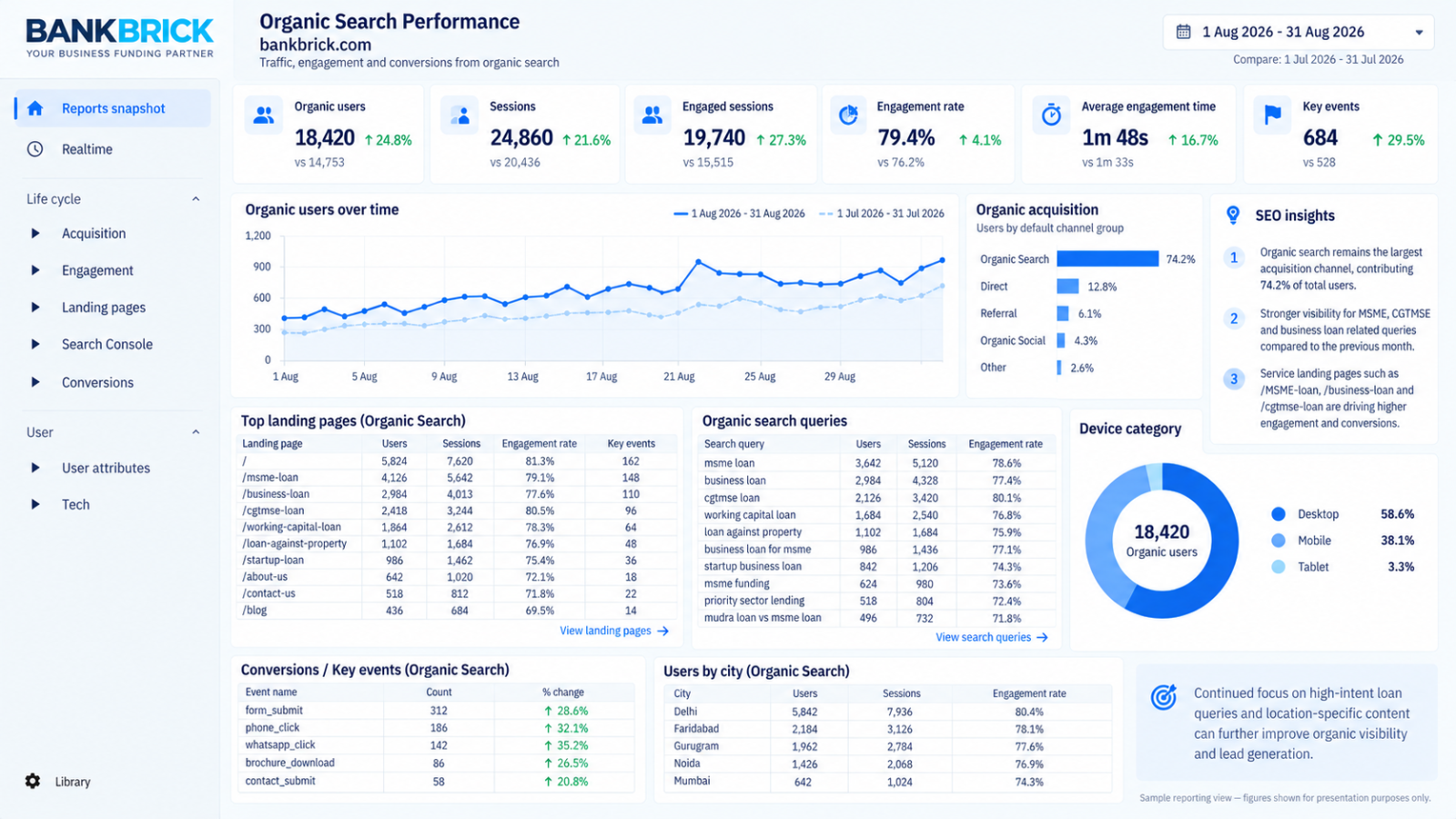This screenshot has height=819, width=1456.
Task: Expand the User attributes tree arrow
Action: tap(35, 468)
